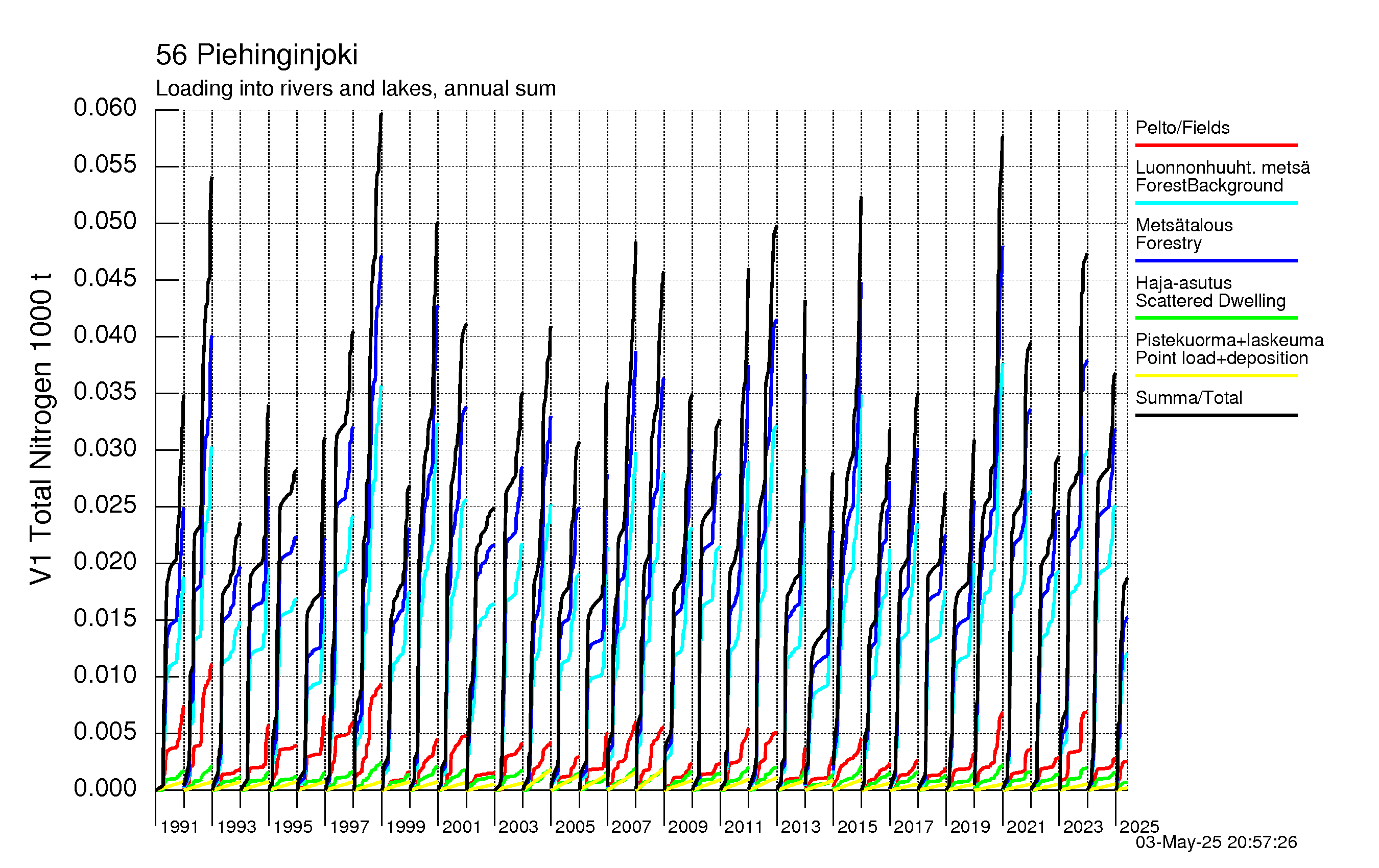Click the y-axis value 0.005
1379x868 pixels.
[x=105, y=732]
